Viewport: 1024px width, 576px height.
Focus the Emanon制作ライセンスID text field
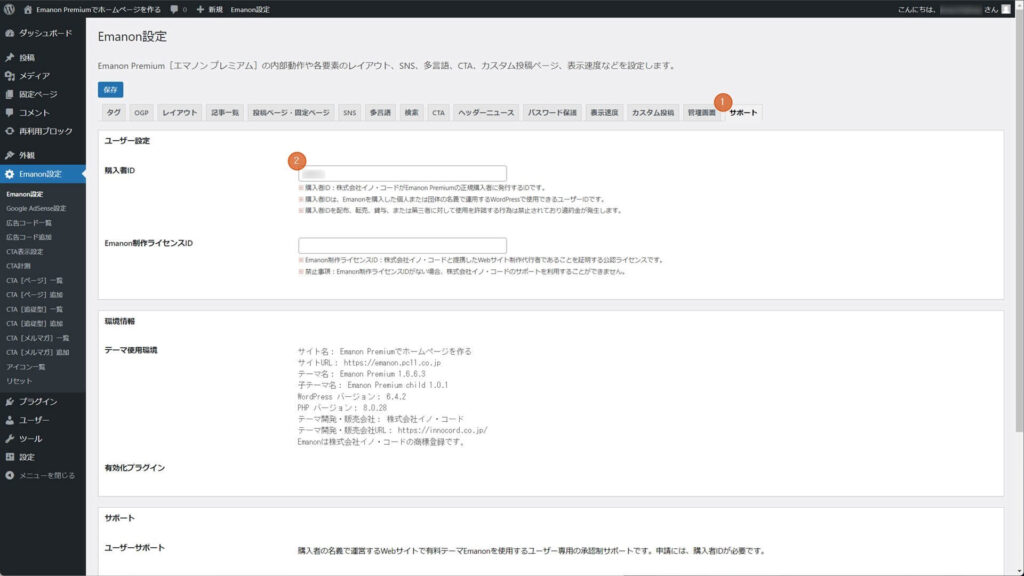point(402,245)
